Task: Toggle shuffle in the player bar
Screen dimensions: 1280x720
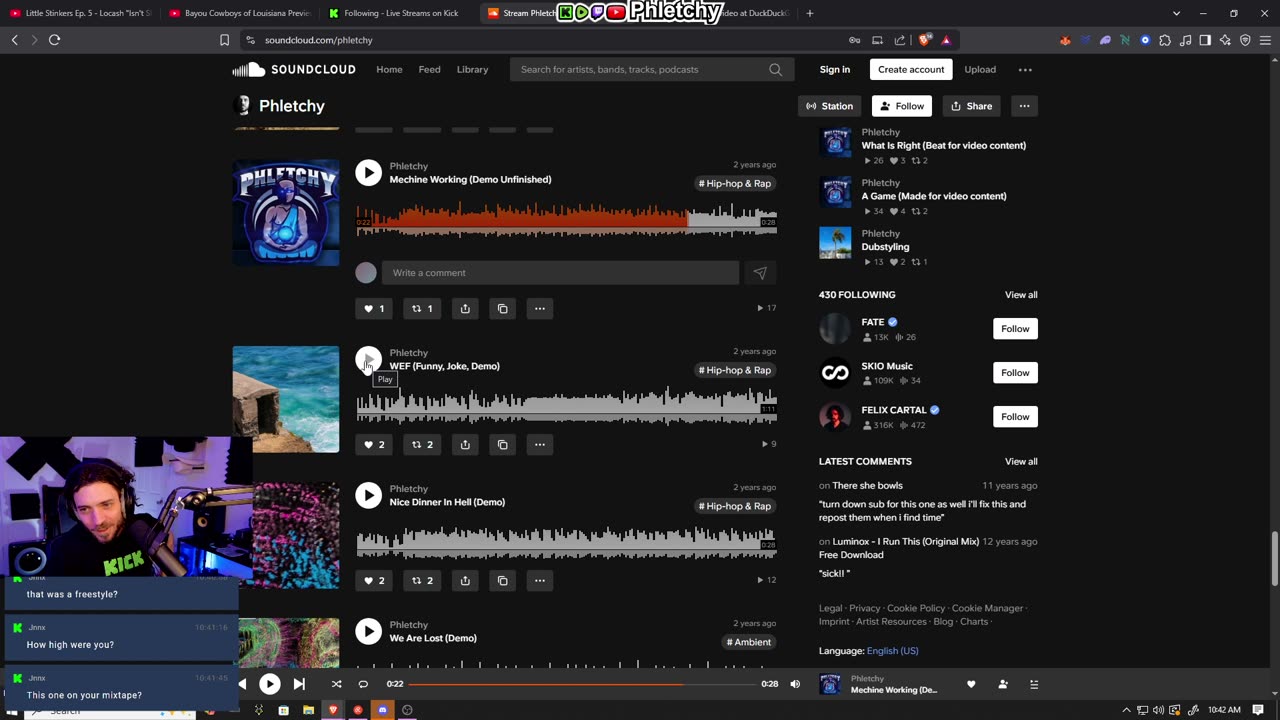Action: coord(336,684)
